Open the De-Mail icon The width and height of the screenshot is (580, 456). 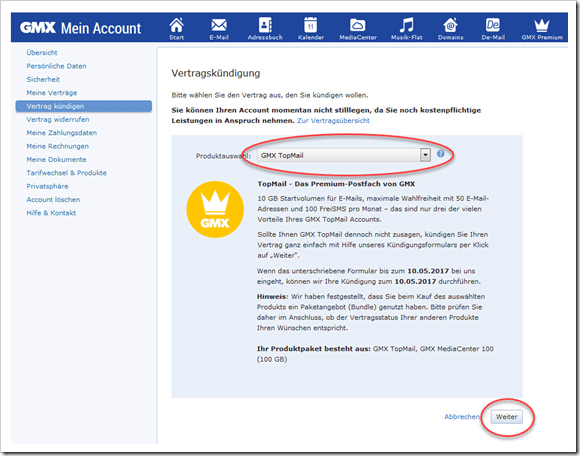pos(493,28)
